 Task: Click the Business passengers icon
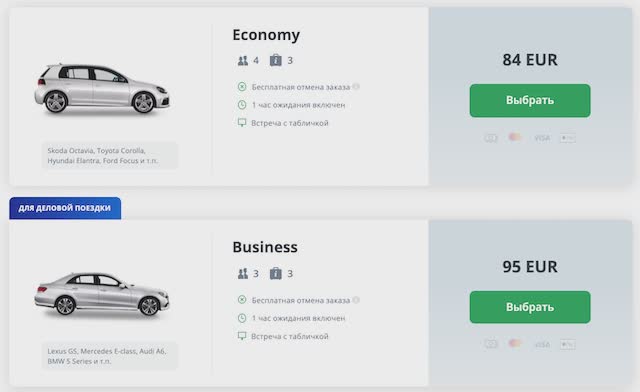(x=243, y=274)
